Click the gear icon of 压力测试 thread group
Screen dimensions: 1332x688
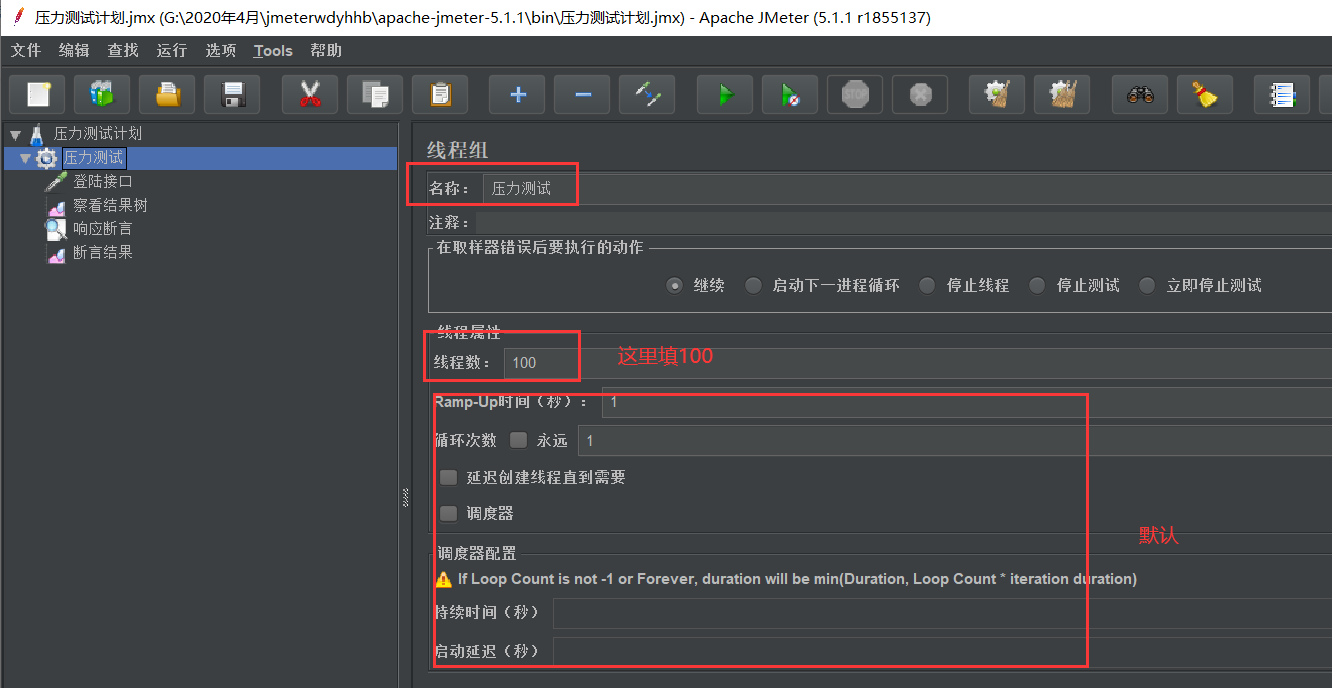point(47,158)
